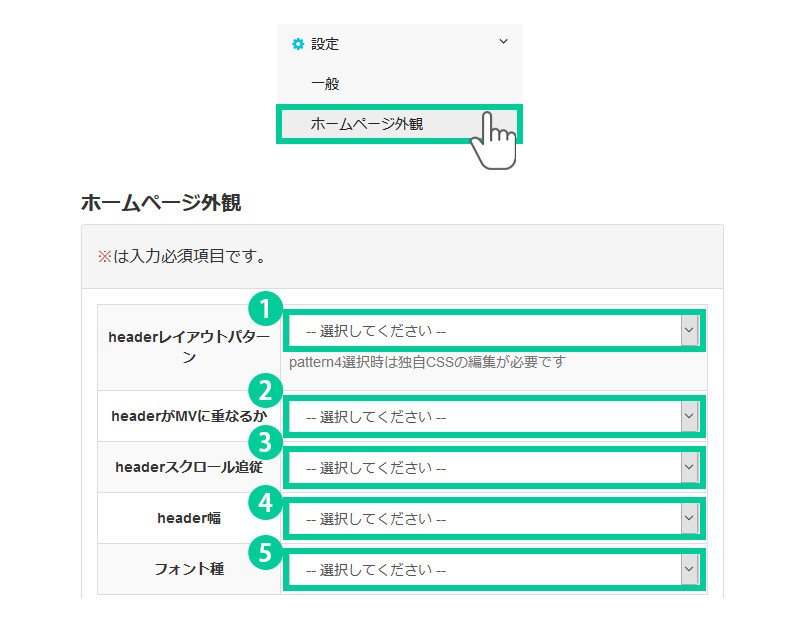
Task: Click the ホームページ外観 page heading
Action: click(x=160, y=203)
